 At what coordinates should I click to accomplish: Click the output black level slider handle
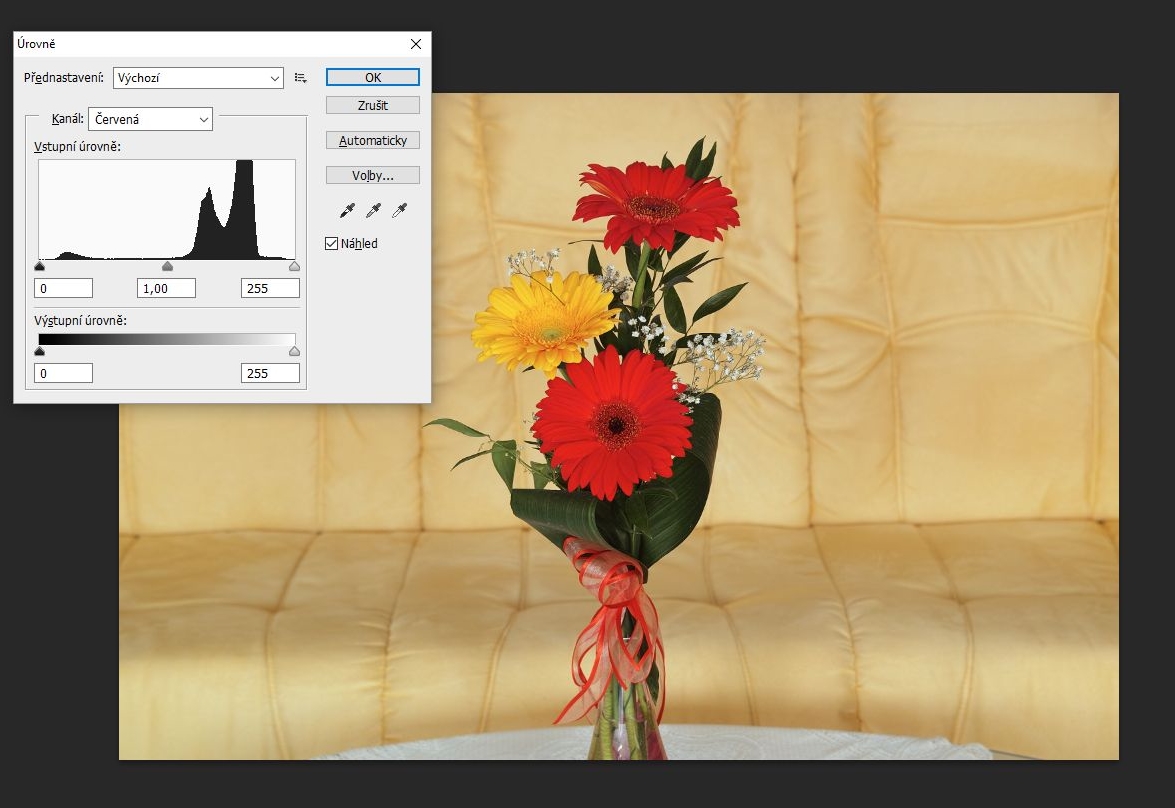pyautogui.click(x=40, y=352)
